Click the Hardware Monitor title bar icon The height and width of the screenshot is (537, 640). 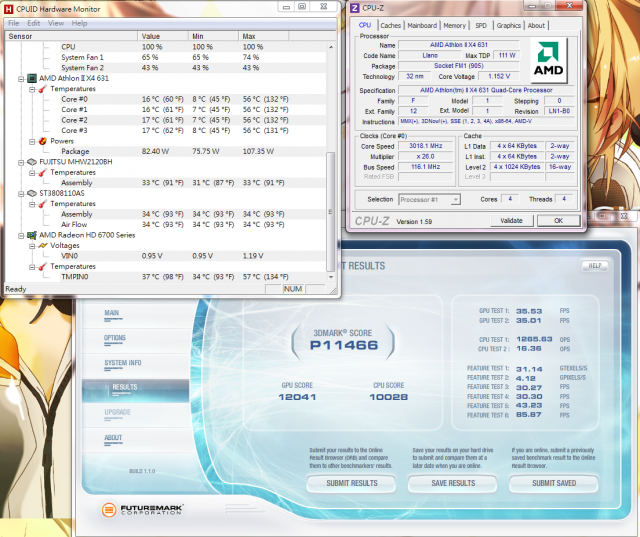[x=9, y=9]
